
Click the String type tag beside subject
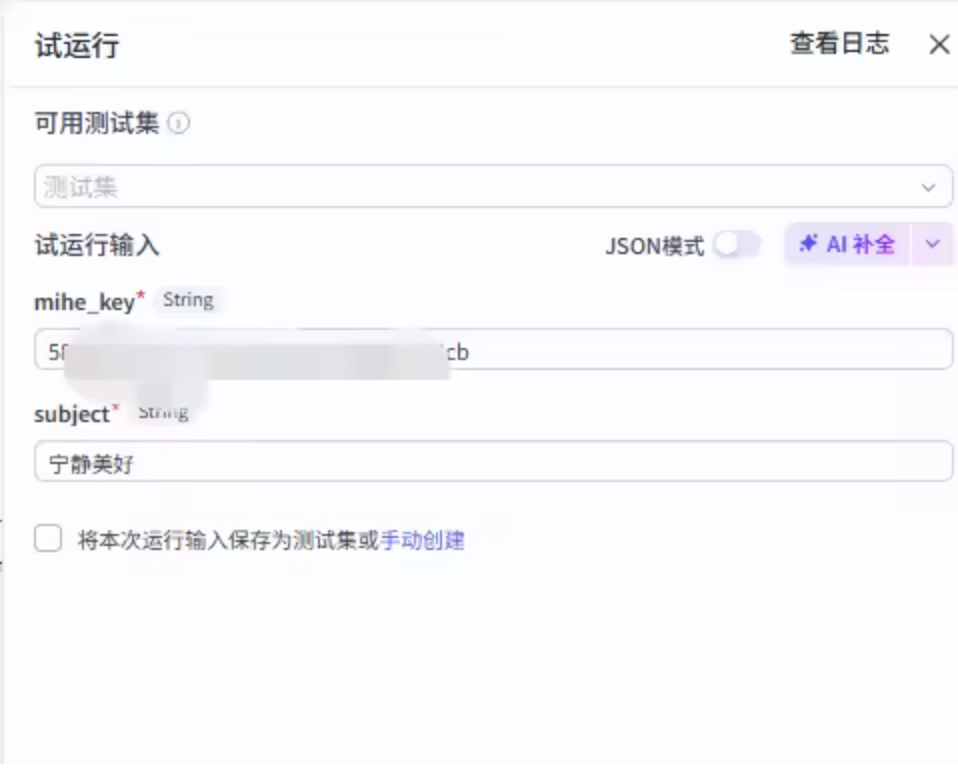coord(163,412)
